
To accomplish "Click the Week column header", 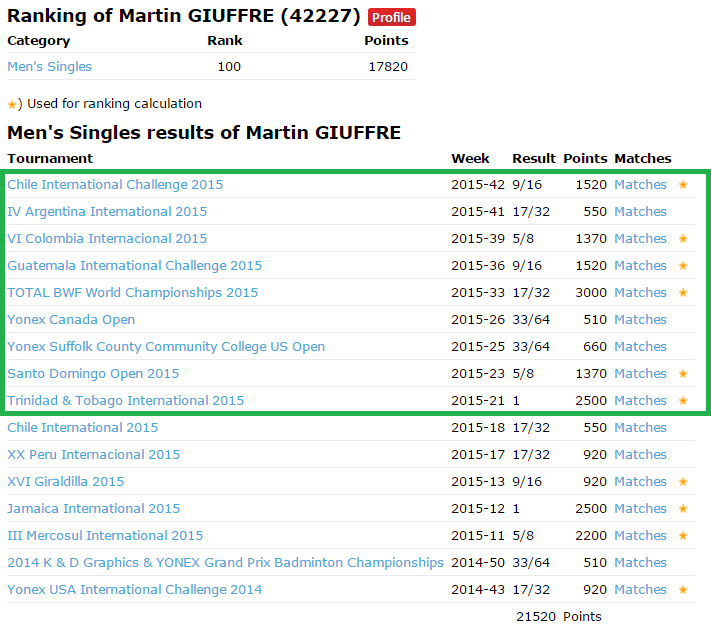I will tap(470, 158).
